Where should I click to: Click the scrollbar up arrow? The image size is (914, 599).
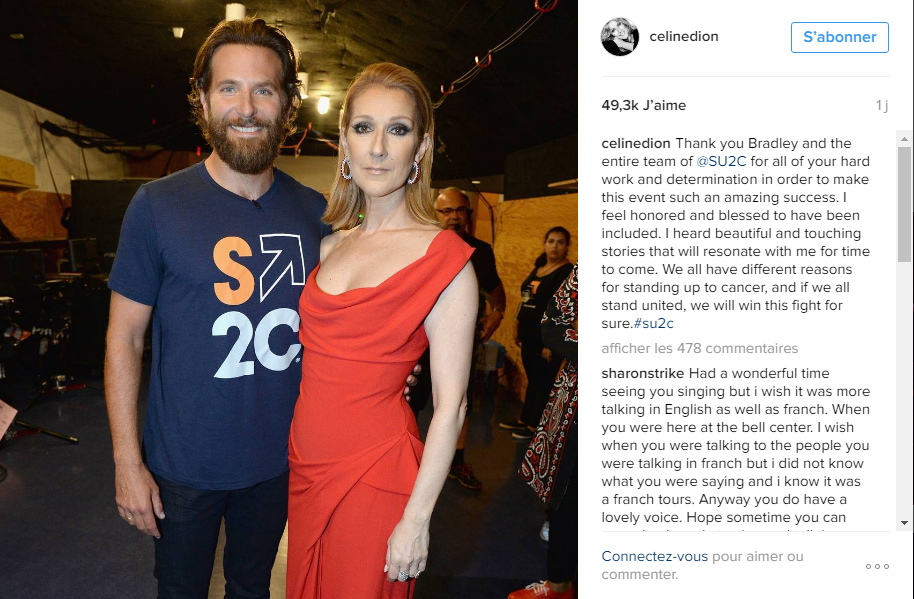(x=904, y=139)
